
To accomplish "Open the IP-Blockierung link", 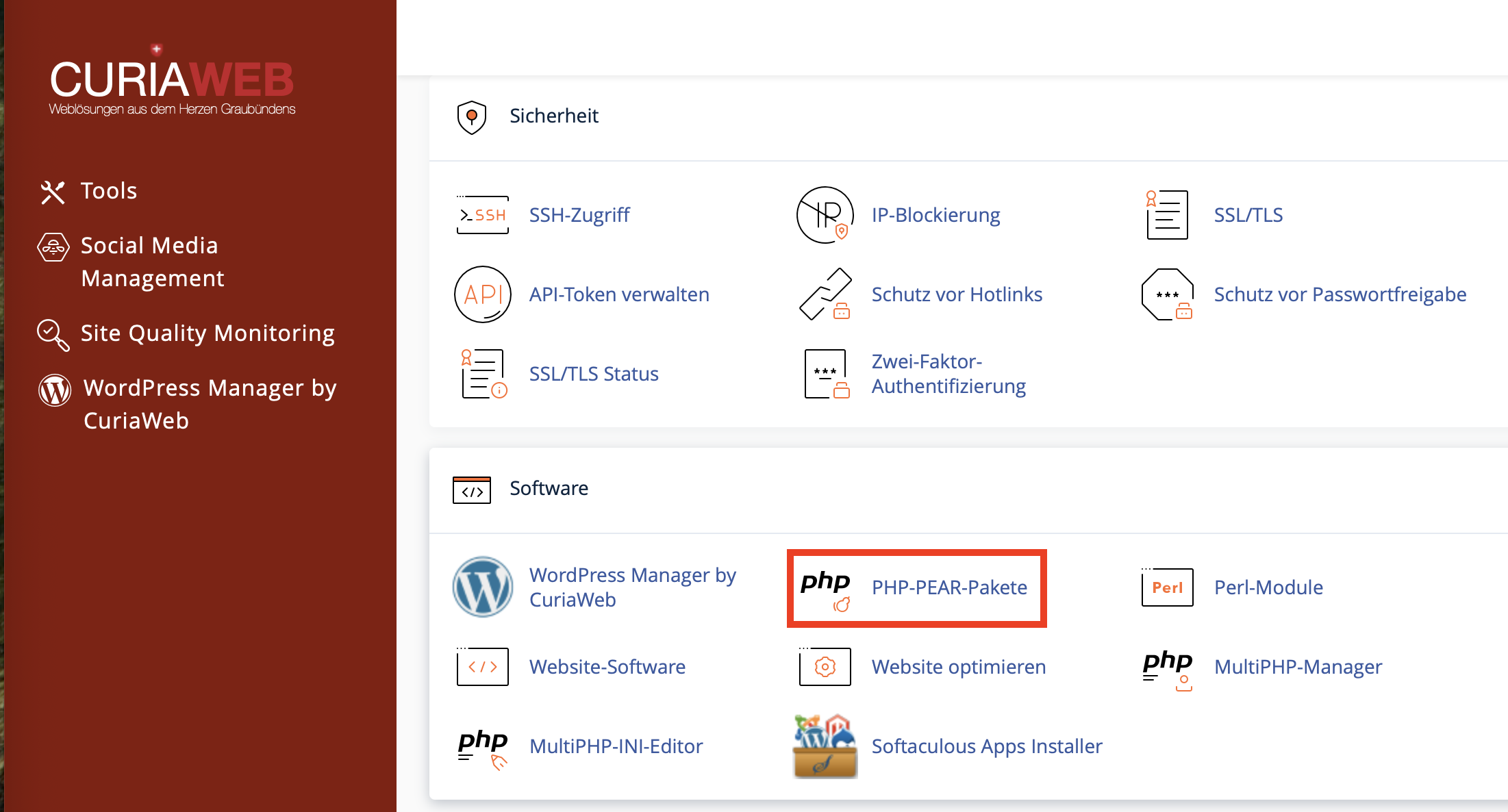I will pyautogui.click(x=935, y=215).
